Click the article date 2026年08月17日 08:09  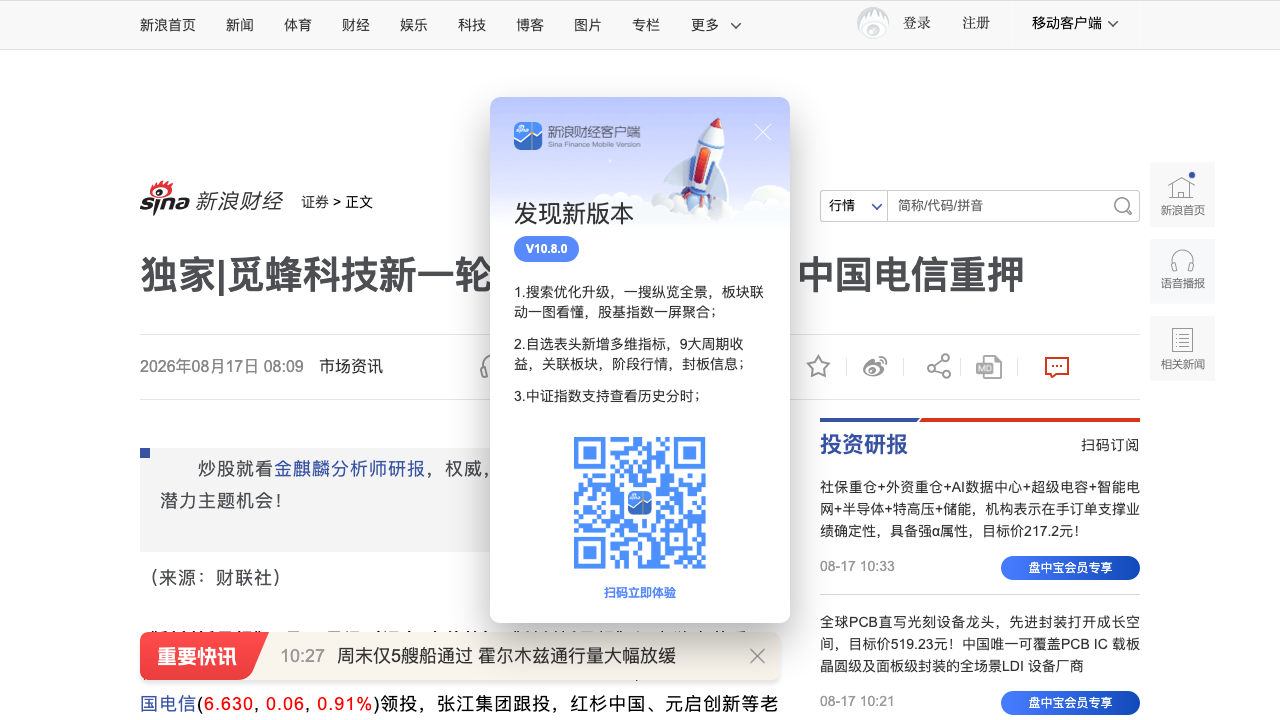click(222, 366)
